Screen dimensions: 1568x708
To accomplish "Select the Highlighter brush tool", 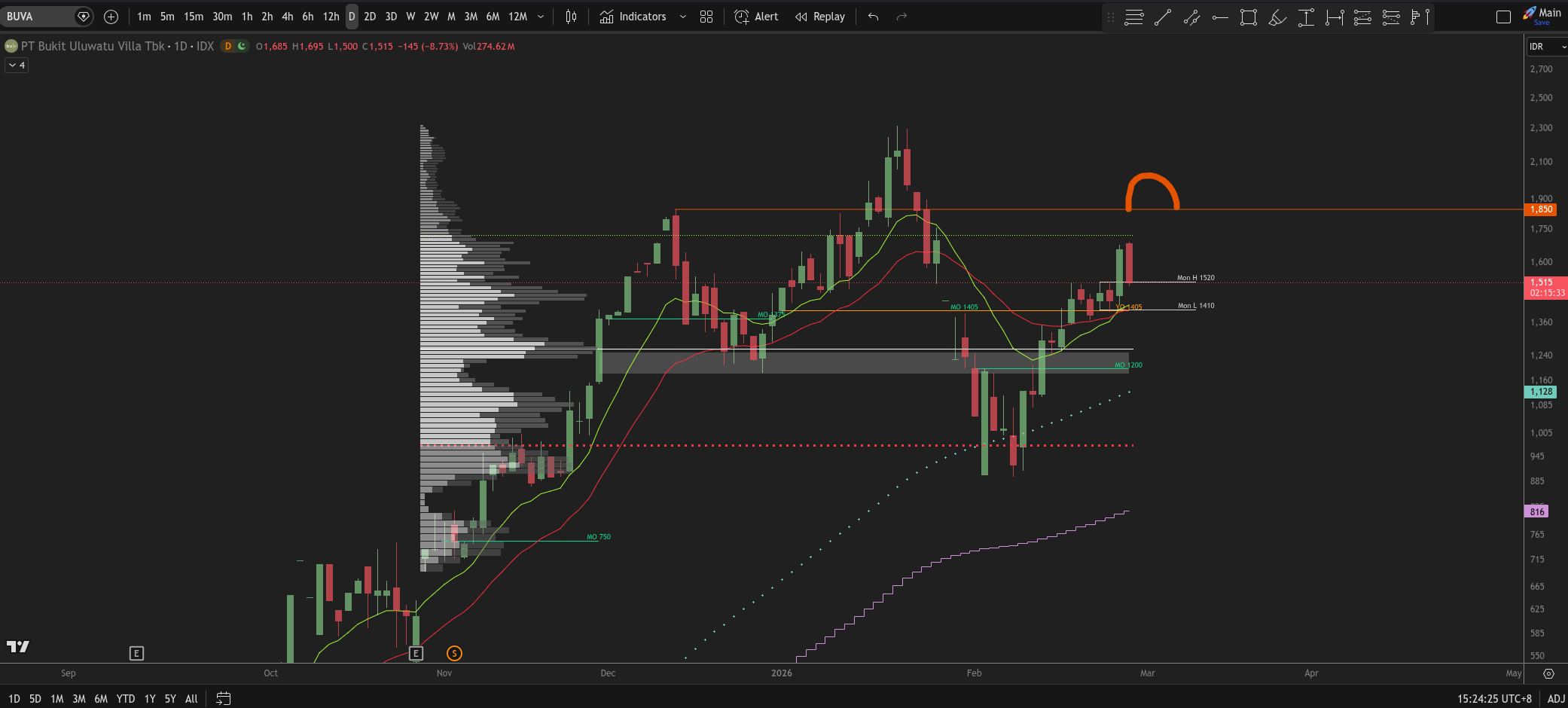I will [1277, 17].
